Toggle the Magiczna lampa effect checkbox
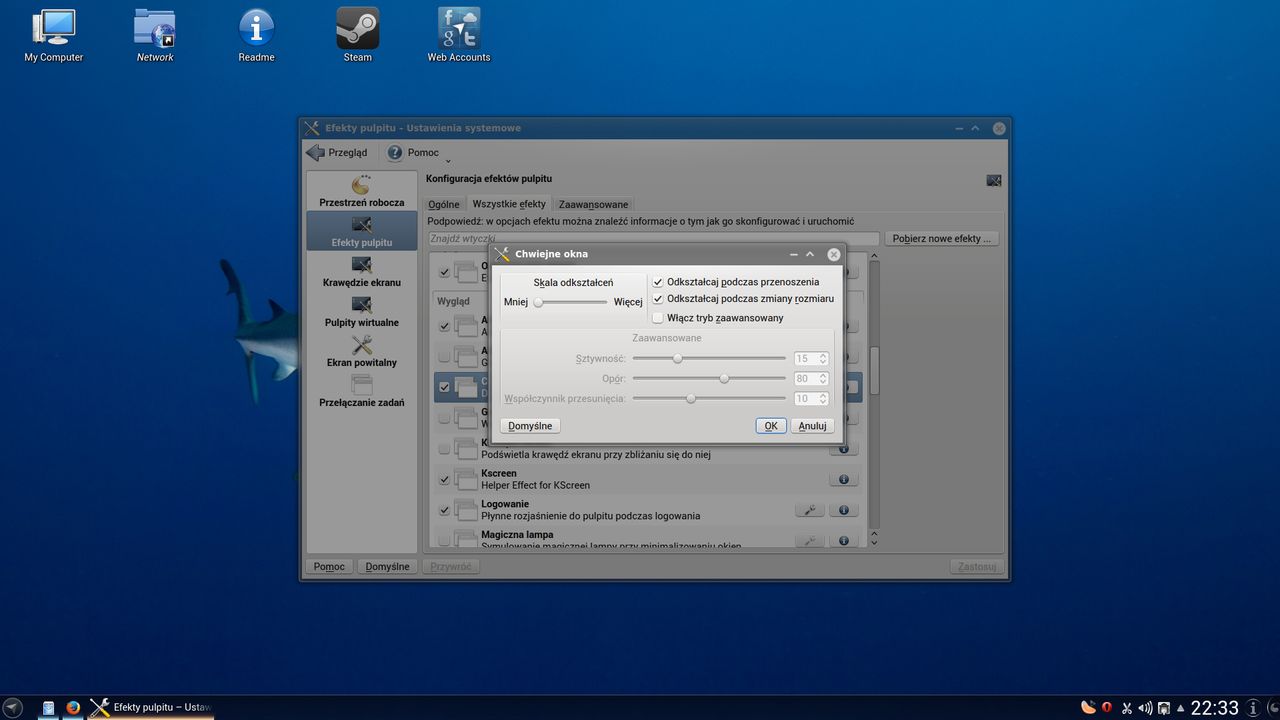Viewport: 1280px width, 720px height. point(444,541)
